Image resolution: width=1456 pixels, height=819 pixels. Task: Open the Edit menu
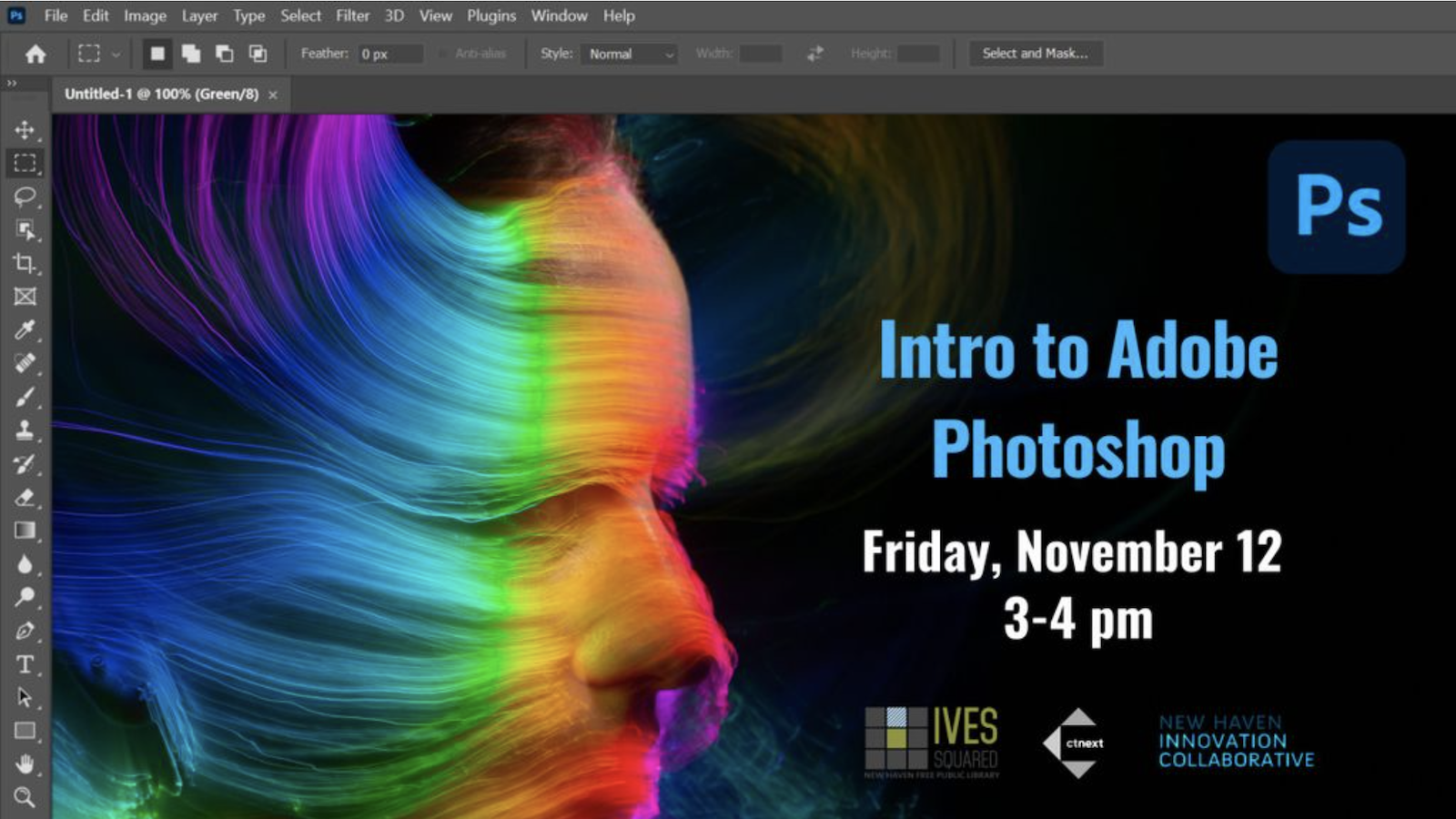(x=96, y=15)
